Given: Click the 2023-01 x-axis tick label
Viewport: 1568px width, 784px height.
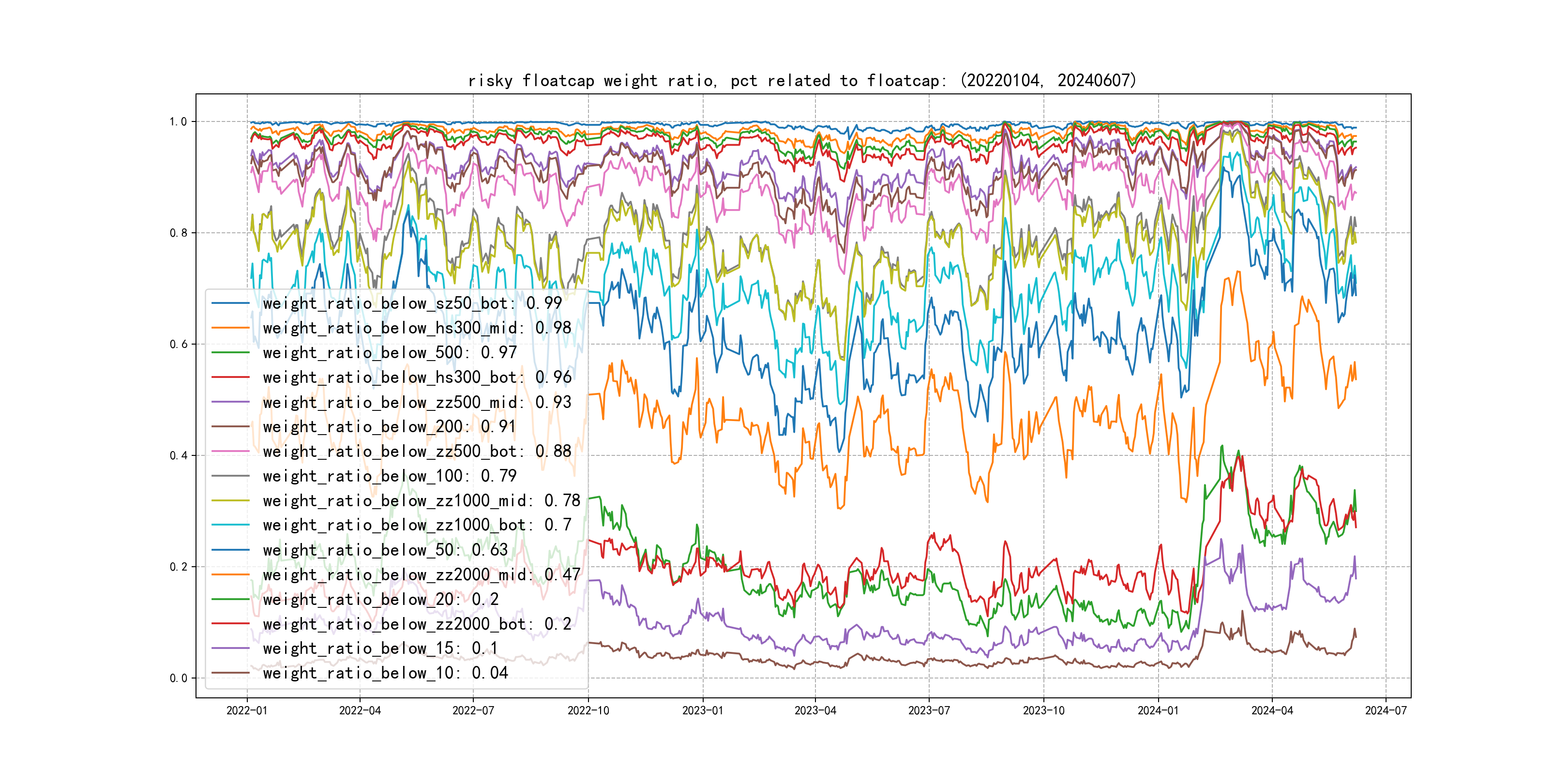Looking at the screenshot, I should pyautogui.click(x=702, y=710).
